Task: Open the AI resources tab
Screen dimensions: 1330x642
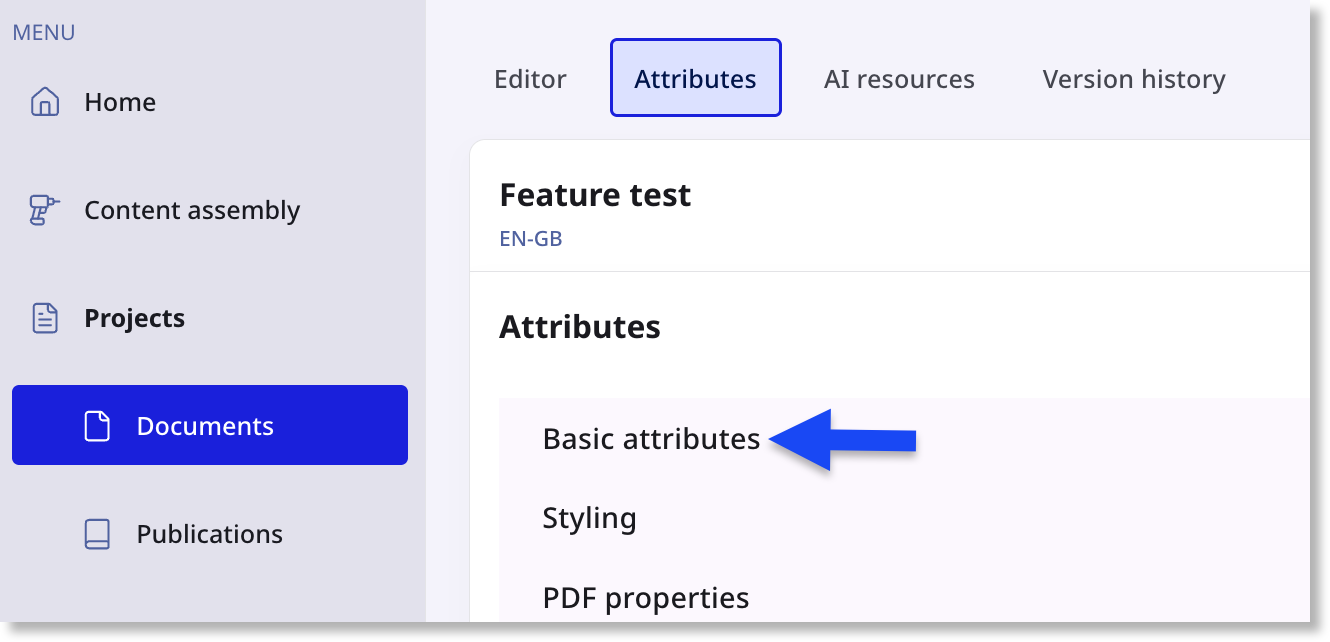Action: [x=899, y=79]
